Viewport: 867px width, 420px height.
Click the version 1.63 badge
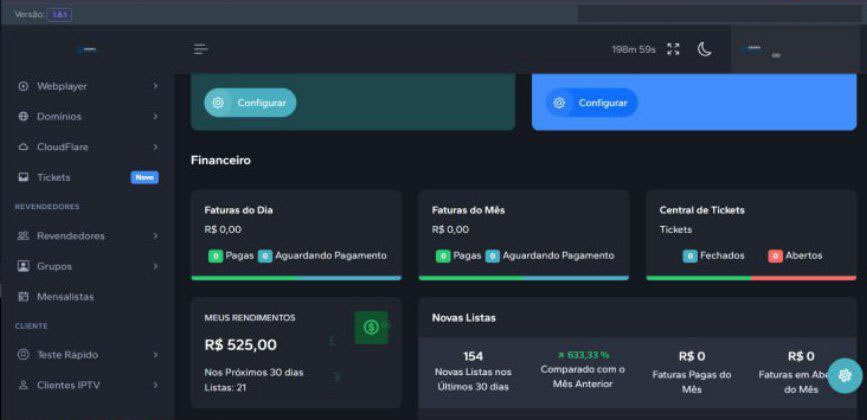[x=59, y=14]
